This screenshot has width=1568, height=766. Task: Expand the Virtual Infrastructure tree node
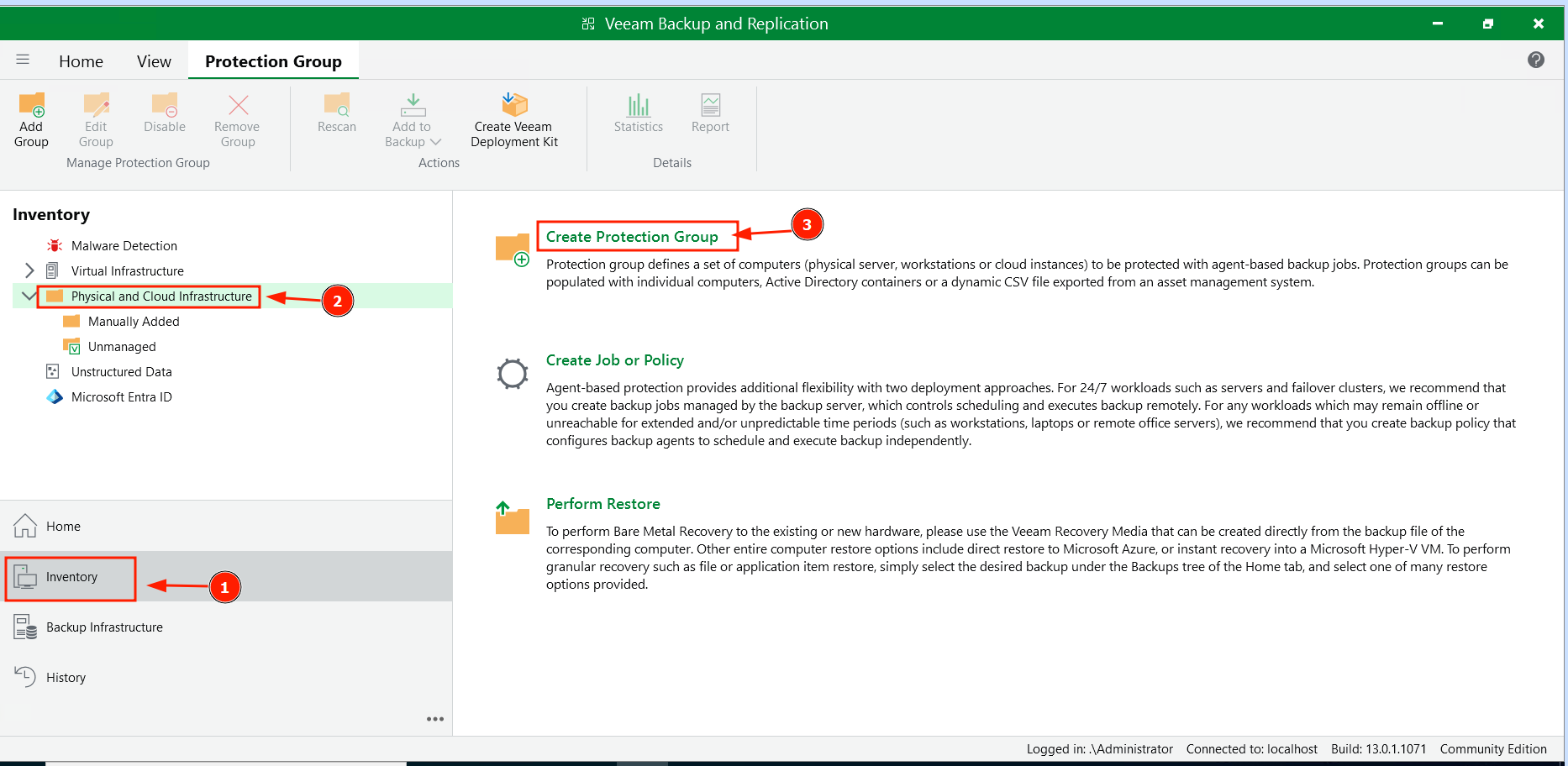29,270
